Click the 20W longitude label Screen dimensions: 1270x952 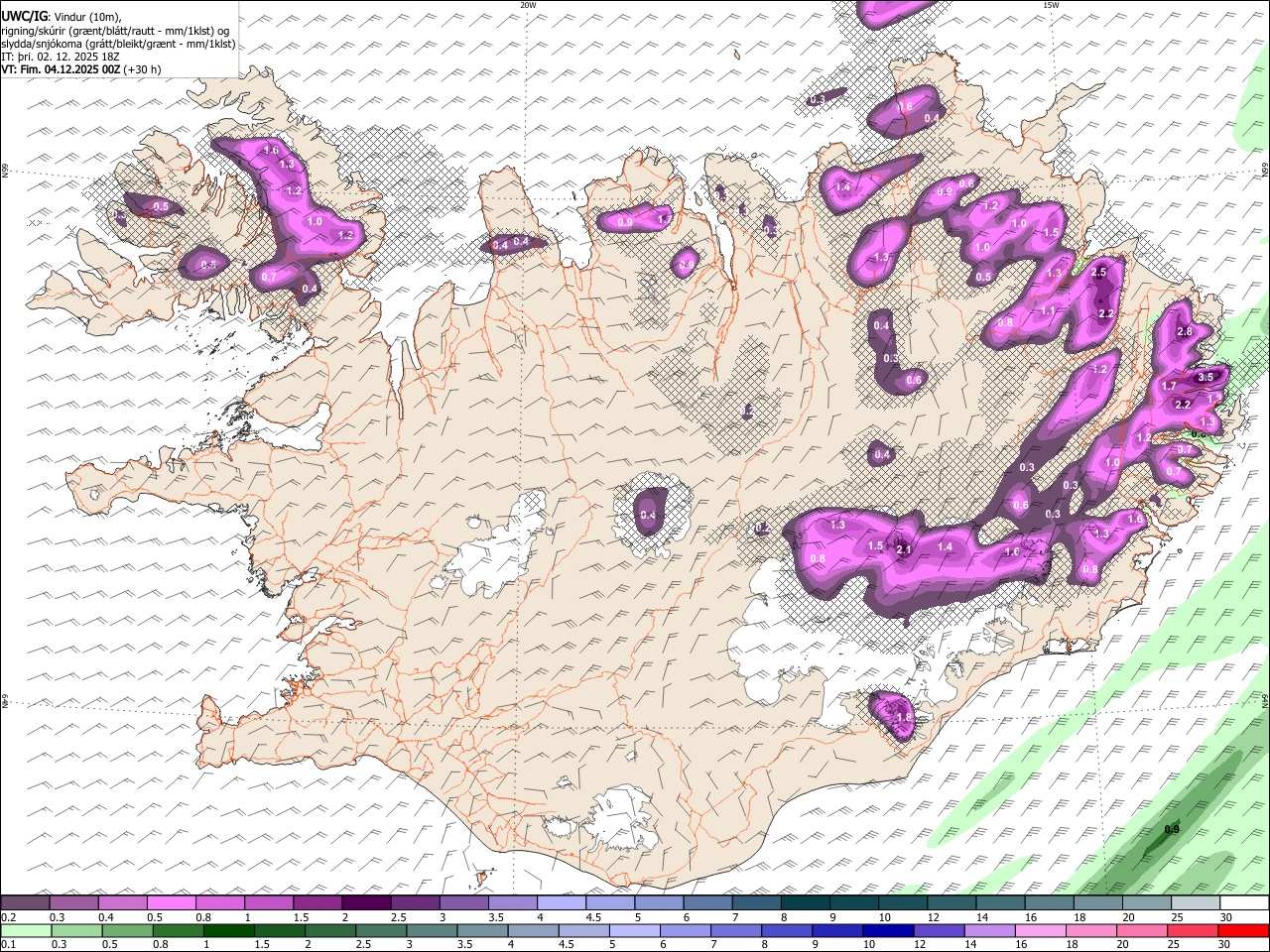(x=528, y=5)
